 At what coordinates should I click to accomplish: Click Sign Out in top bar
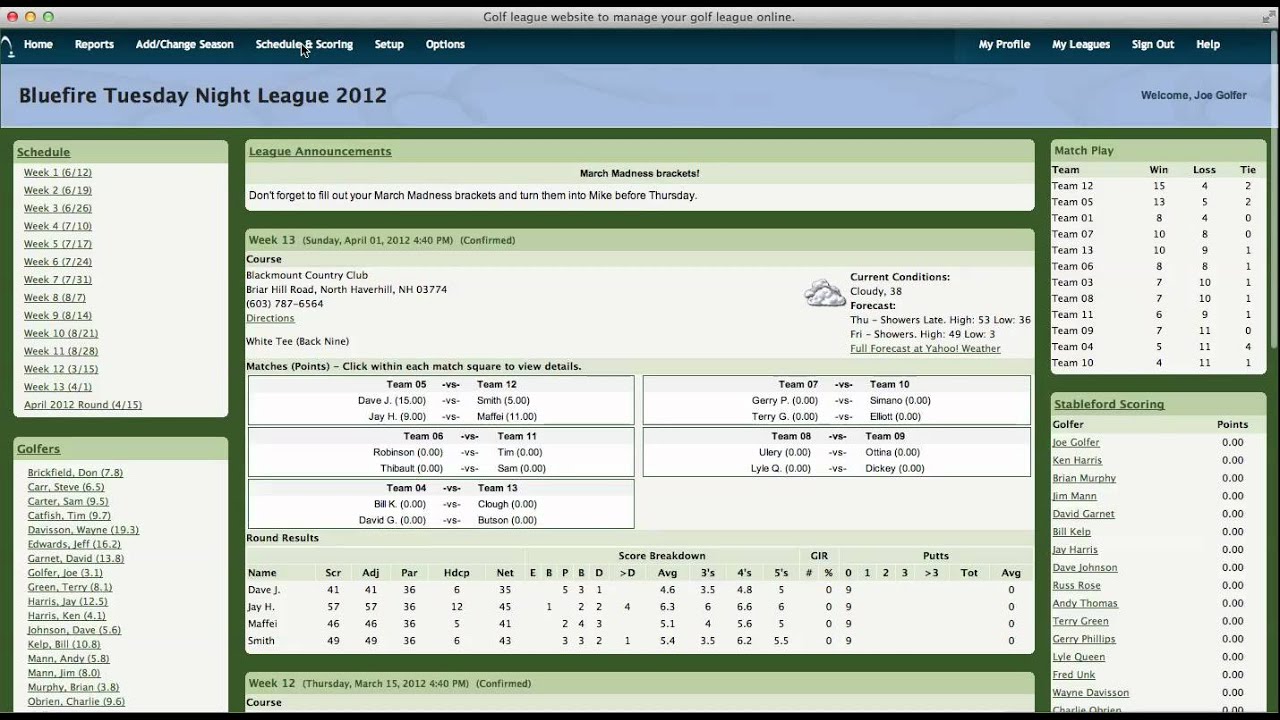click(x=1152, y=44)
